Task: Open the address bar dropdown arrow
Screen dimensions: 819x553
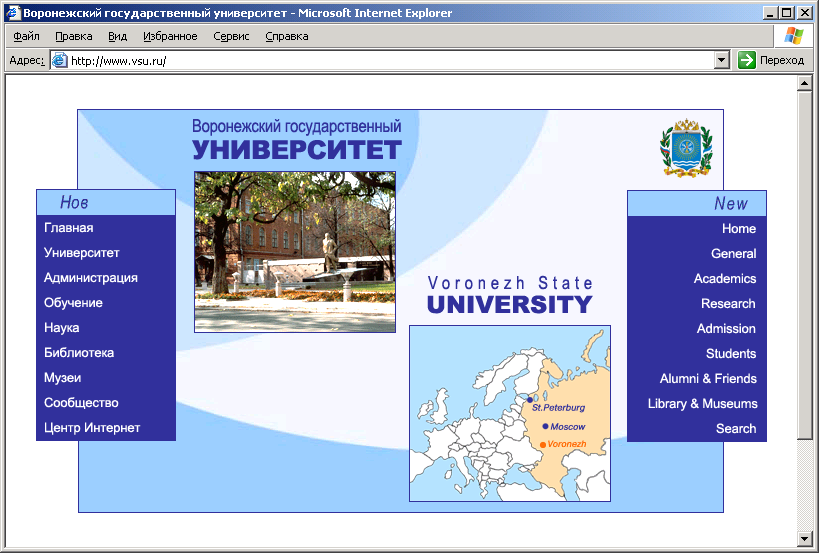Action: coord(721,60)
